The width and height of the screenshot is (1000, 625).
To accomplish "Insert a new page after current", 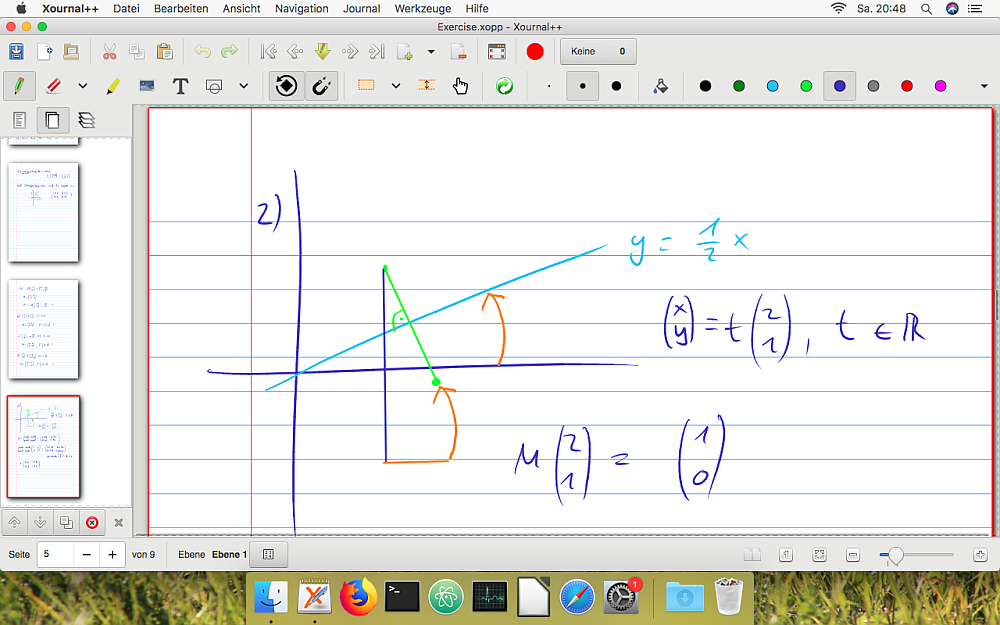I will (405, 52).
